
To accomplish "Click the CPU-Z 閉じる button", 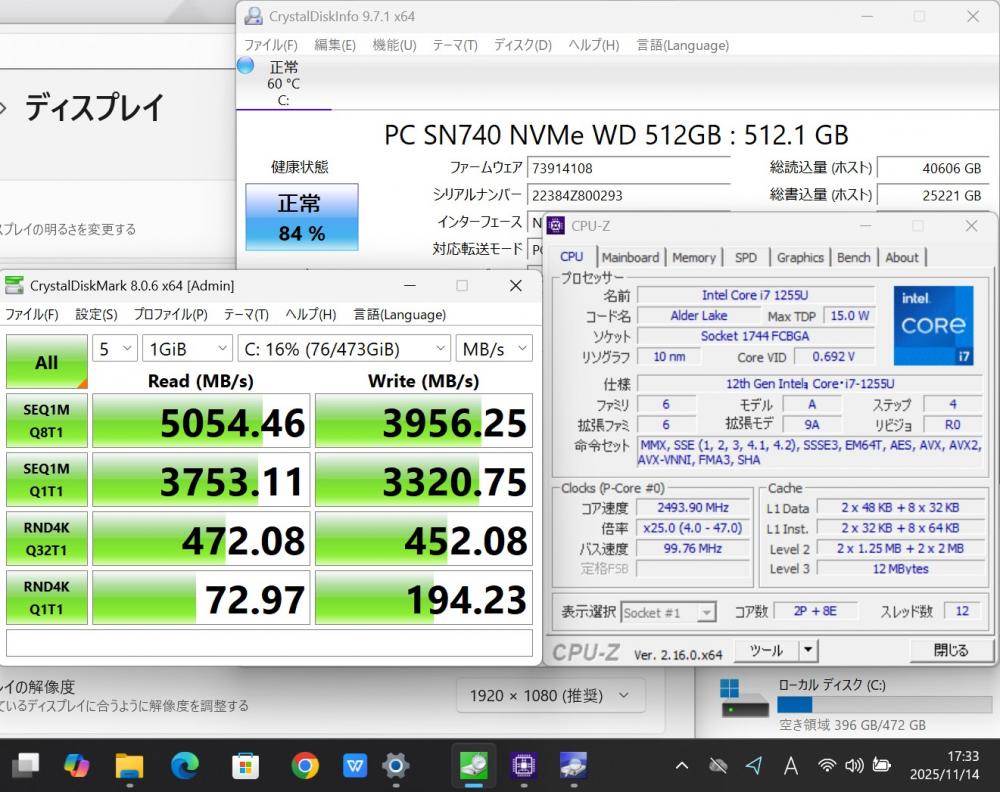I will 951,650.
